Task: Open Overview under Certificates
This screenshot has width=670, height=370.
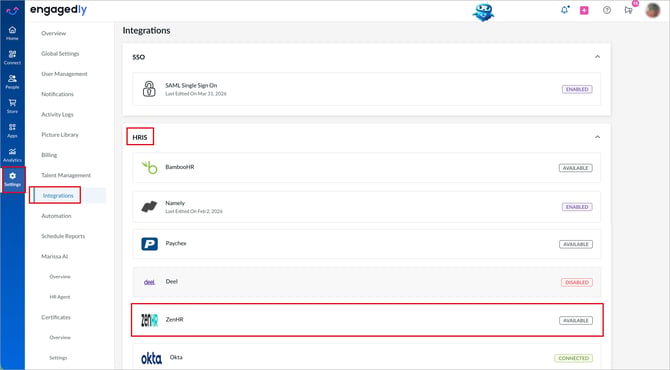Action: (60, 338)
